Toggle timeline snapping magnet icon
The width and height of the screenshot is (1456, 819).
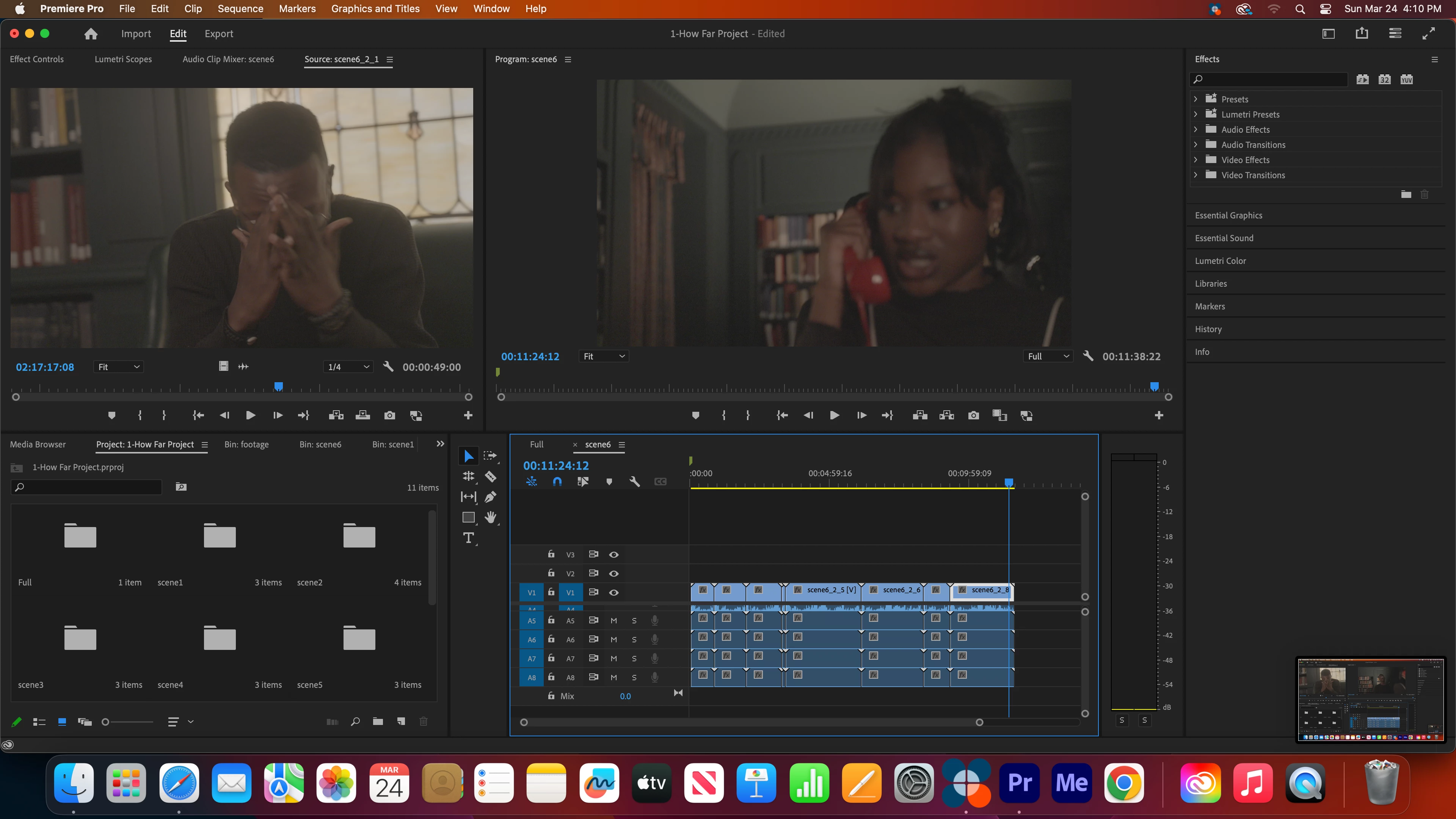tap(557, 482)
